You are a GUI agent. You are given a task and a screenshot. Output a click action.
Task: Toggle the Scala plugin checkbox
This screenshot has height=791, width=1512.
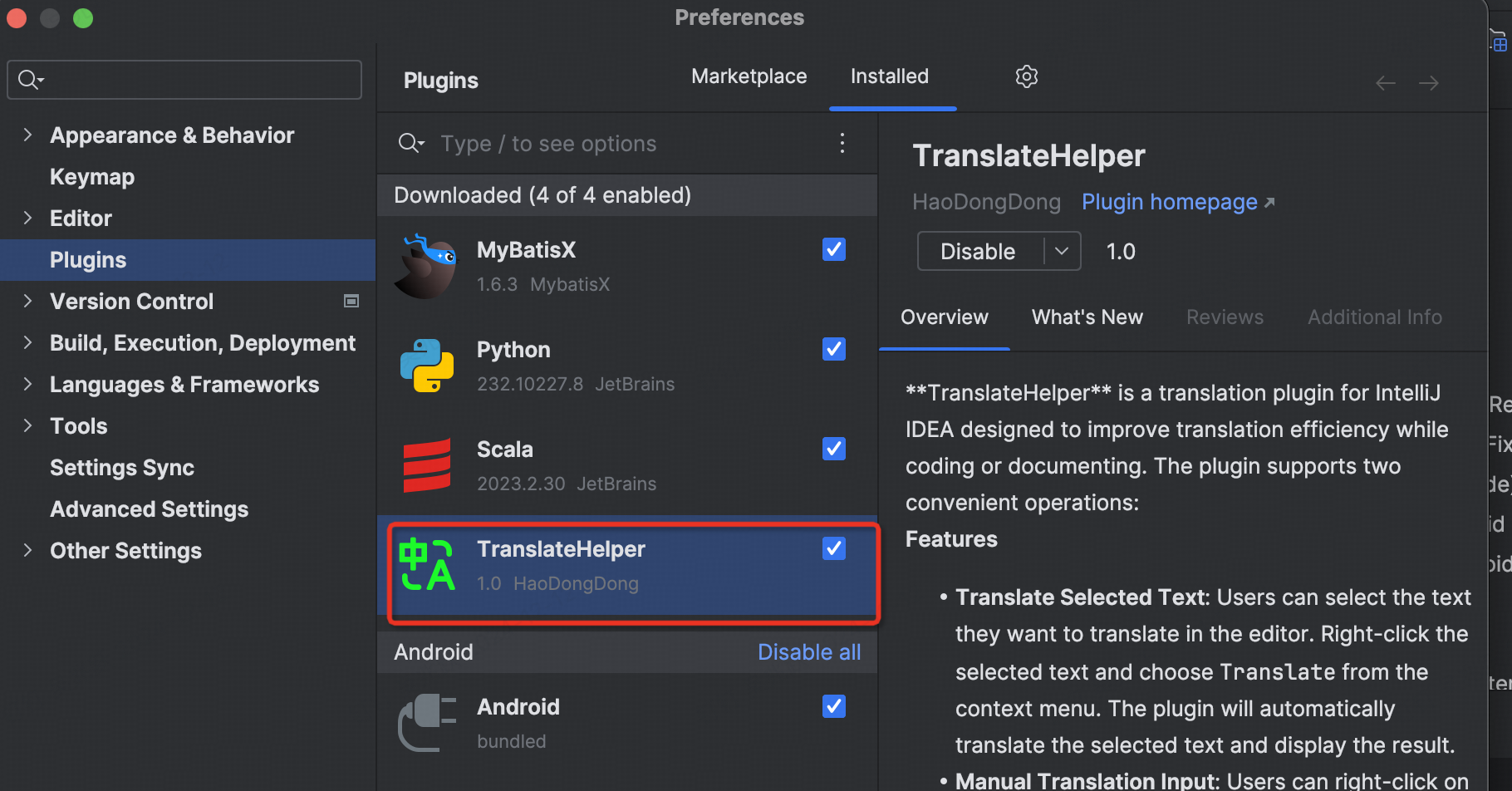pos(834,449)
